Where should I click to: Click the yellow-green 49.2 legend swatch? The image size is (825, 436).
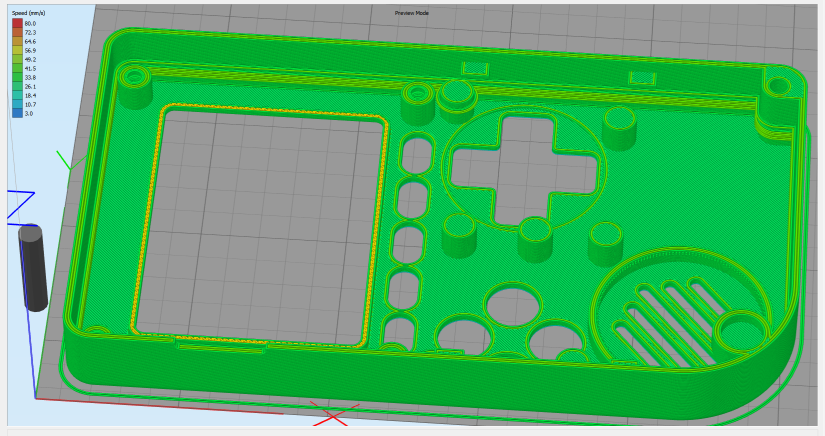tap(17, 59)
